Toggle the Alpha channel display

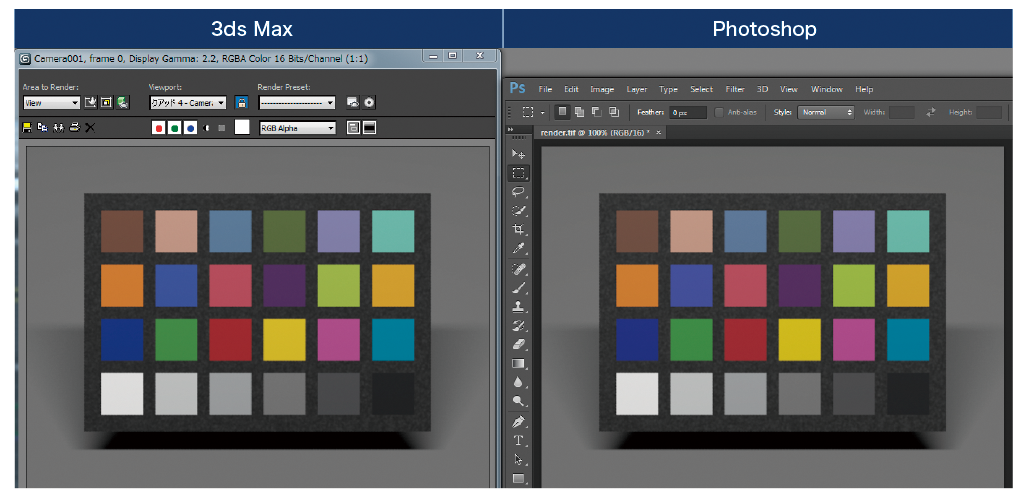[x=207, y=128]
